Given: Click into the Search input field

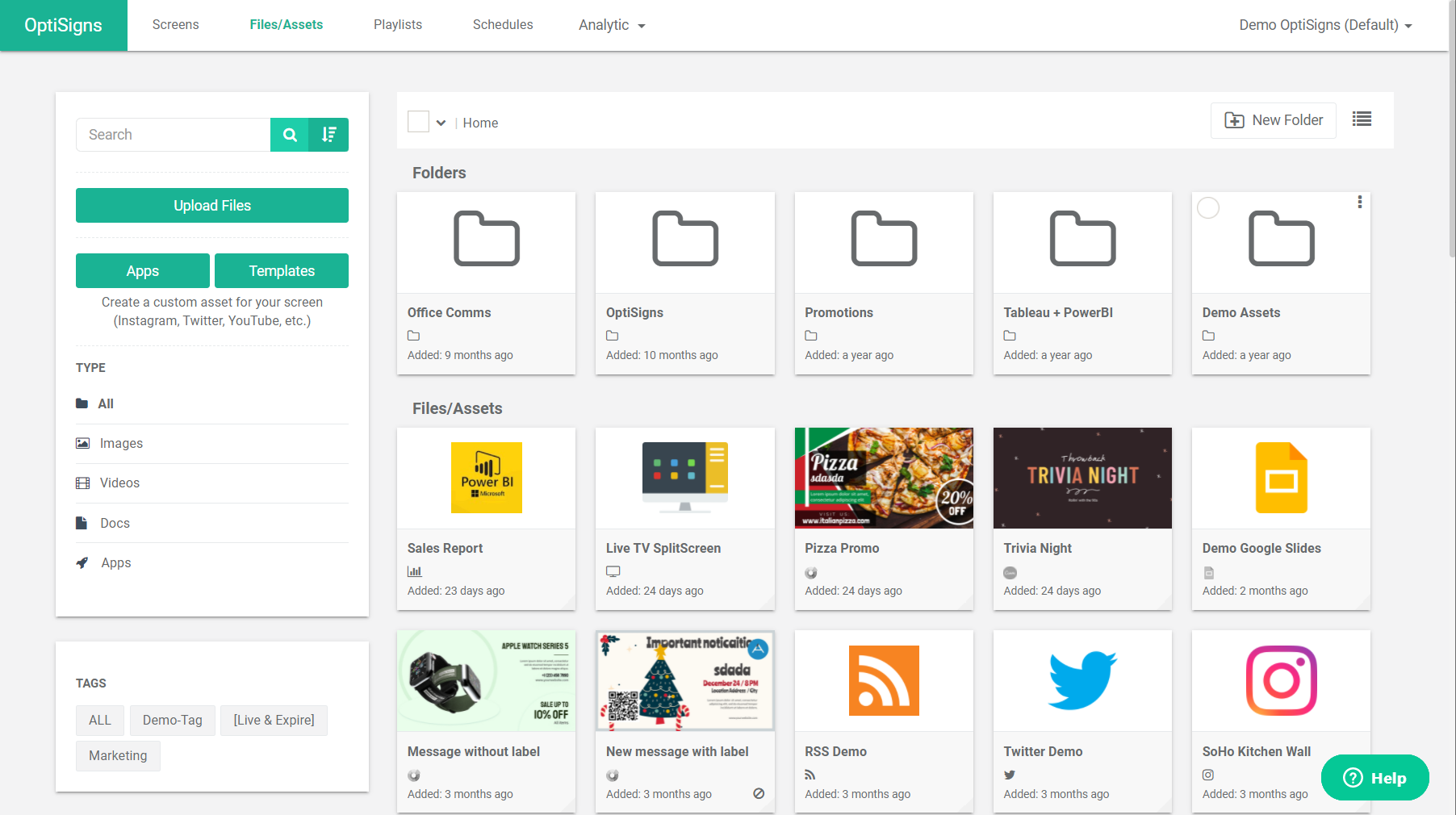Looking at the screenshot, I should [174, 135].
